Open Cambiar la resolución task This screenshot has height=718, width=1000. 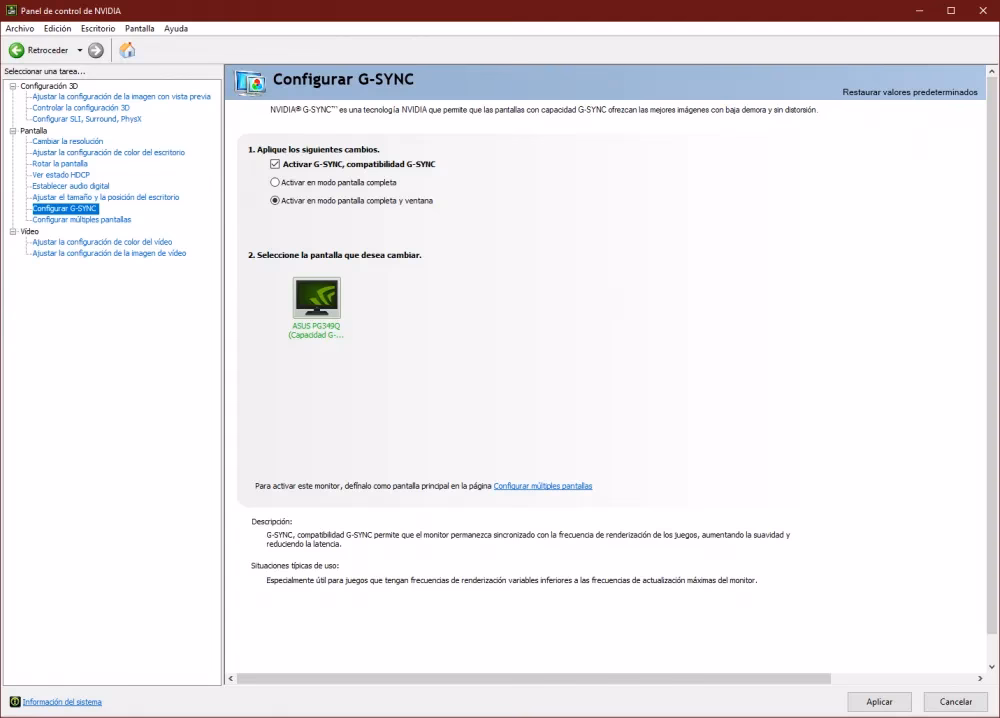(x=68, y=142)
